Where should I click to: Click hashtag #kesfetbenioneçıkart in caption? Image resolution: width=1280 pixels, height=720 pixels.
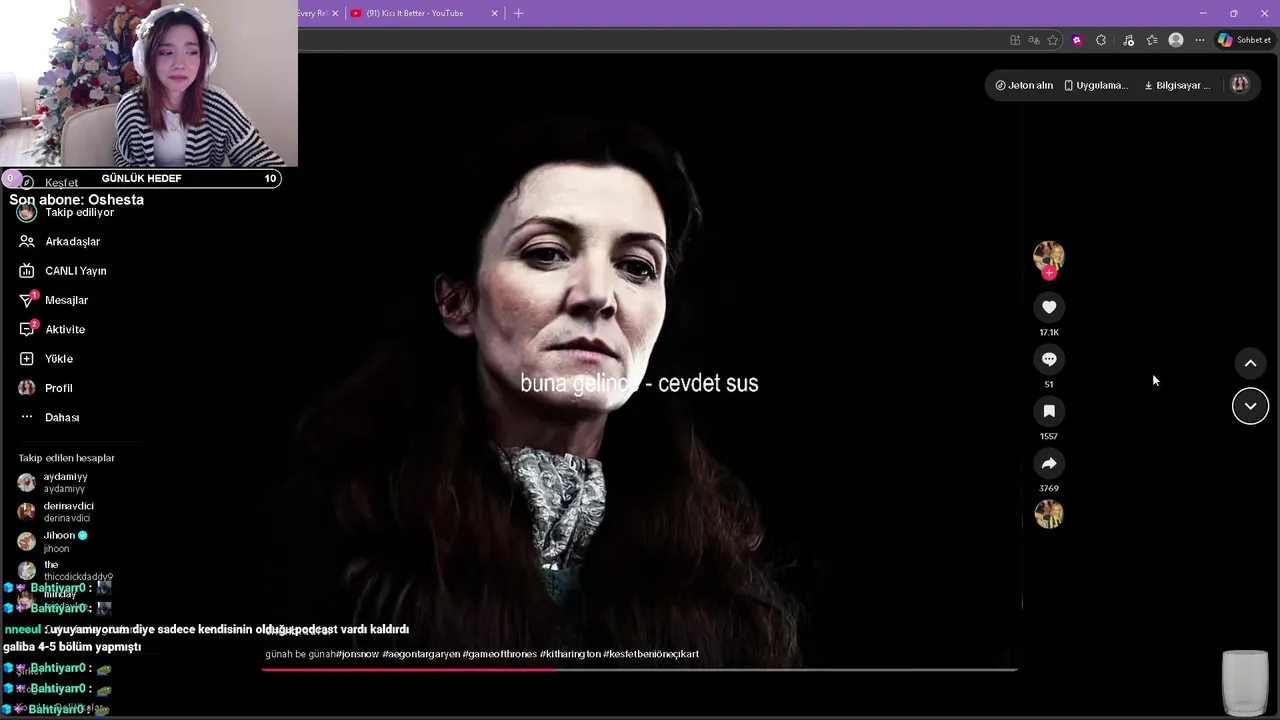click(x=651, y=654)
